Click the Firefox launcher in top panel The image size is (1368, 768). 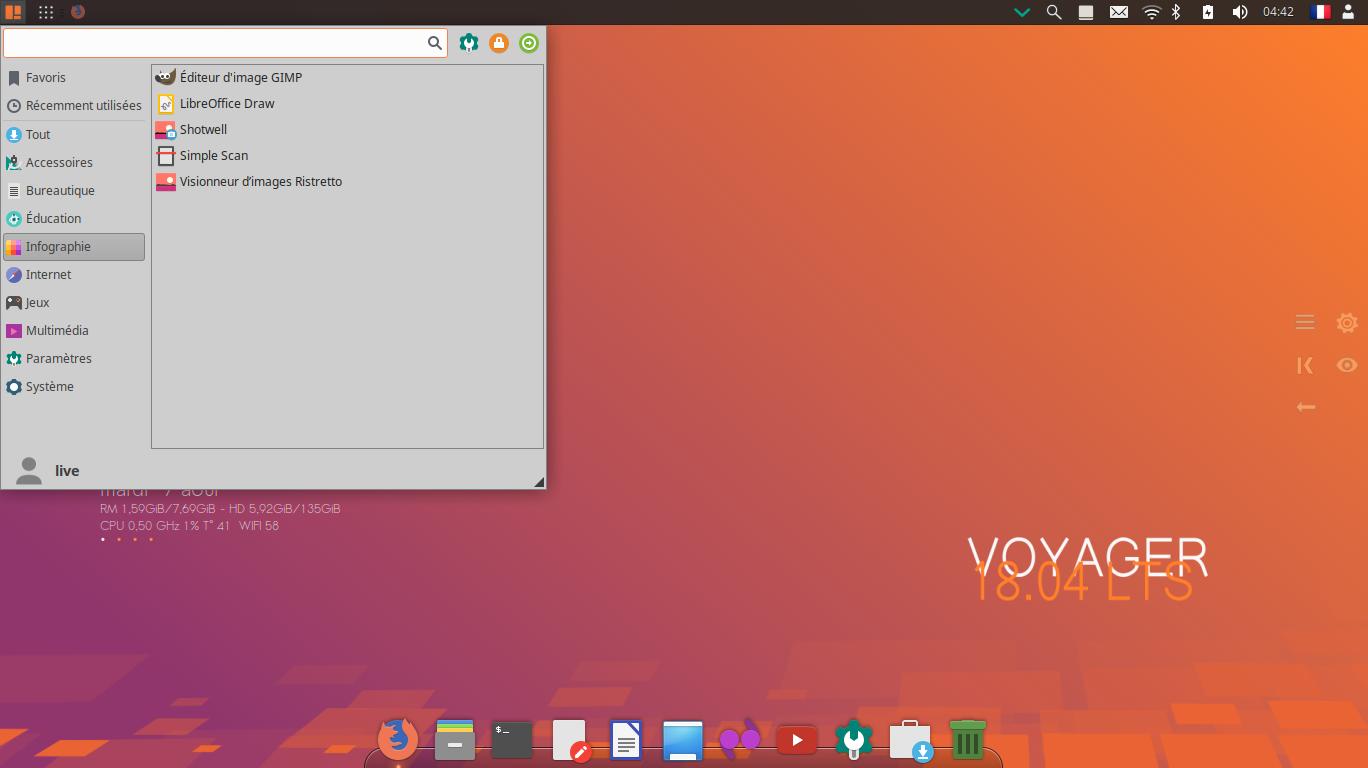click(78, 12)
